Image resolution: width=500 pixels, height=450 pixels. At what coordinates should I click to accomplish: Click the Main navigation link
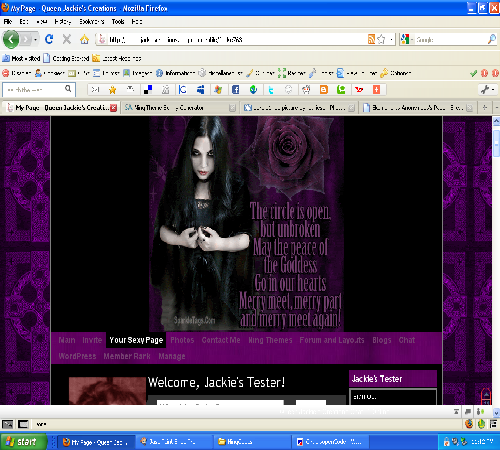(x=67, y=340)
